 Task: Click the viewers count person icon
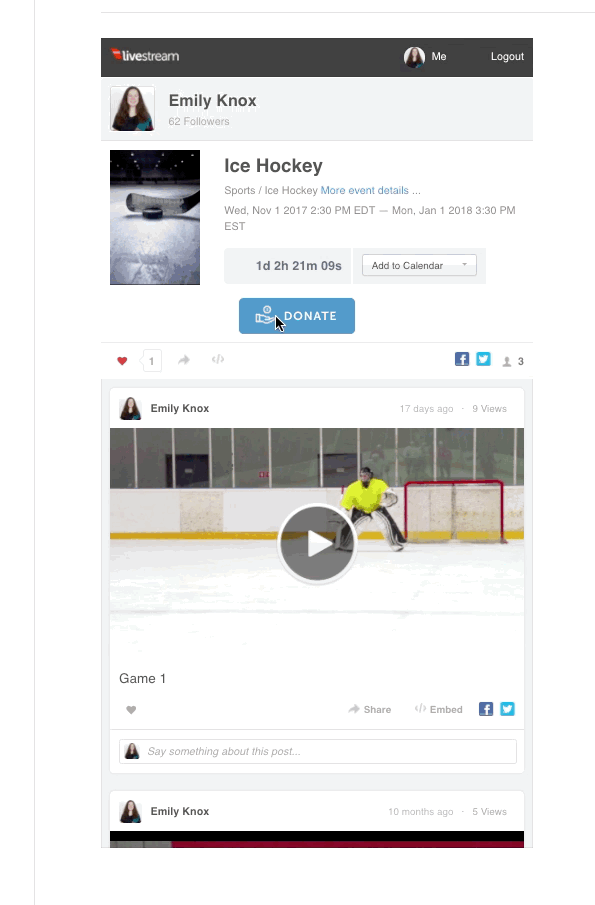pos(507,361)
